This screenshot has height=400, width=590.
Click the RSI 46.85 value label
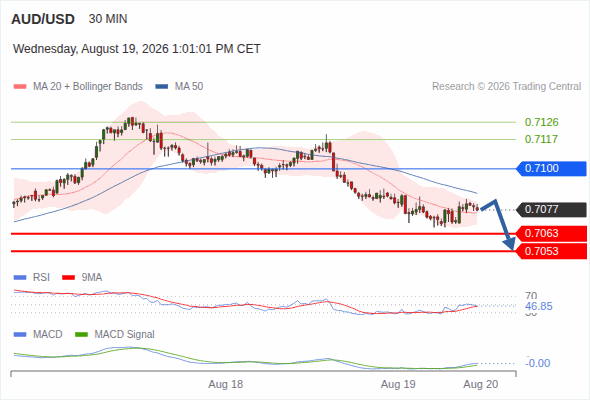[539, 306]
